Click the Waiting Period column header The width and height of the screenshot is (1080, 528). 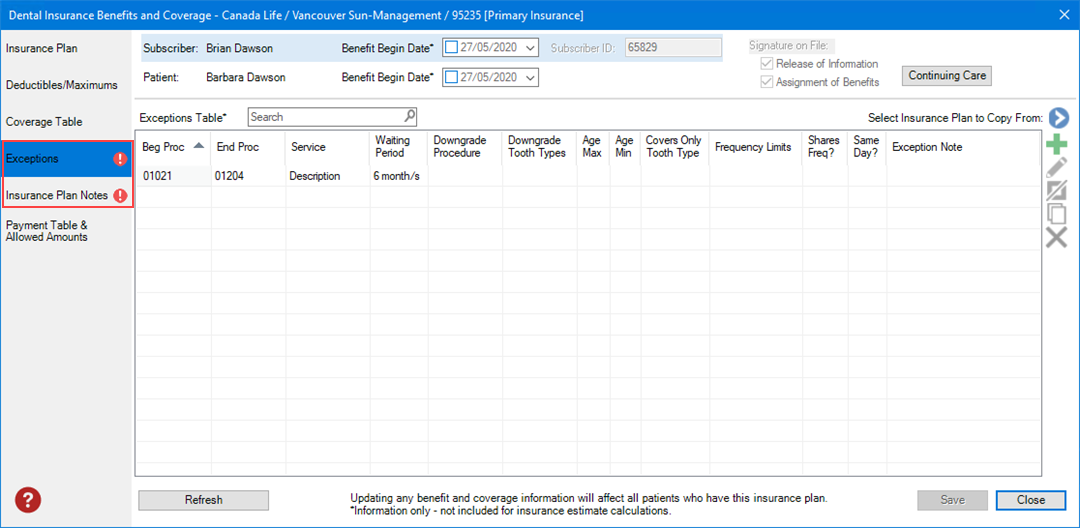[x=399, y=147]
